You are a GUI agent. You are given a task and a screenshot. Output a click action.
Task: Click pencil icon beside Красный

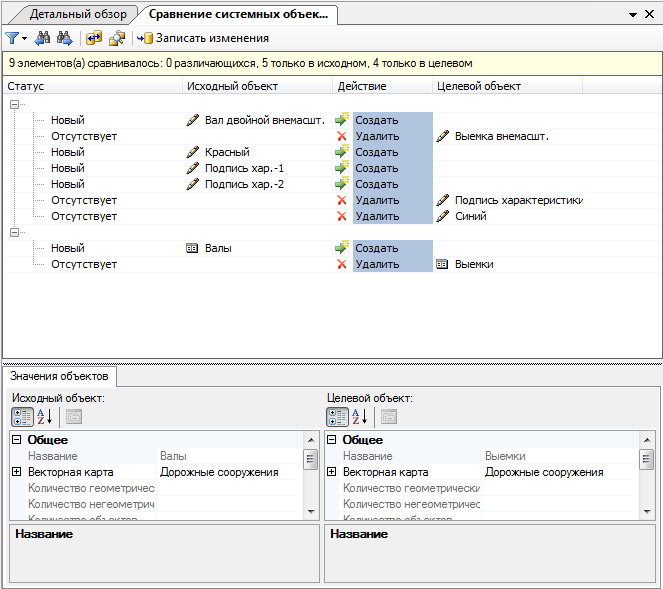pos(192,152)
